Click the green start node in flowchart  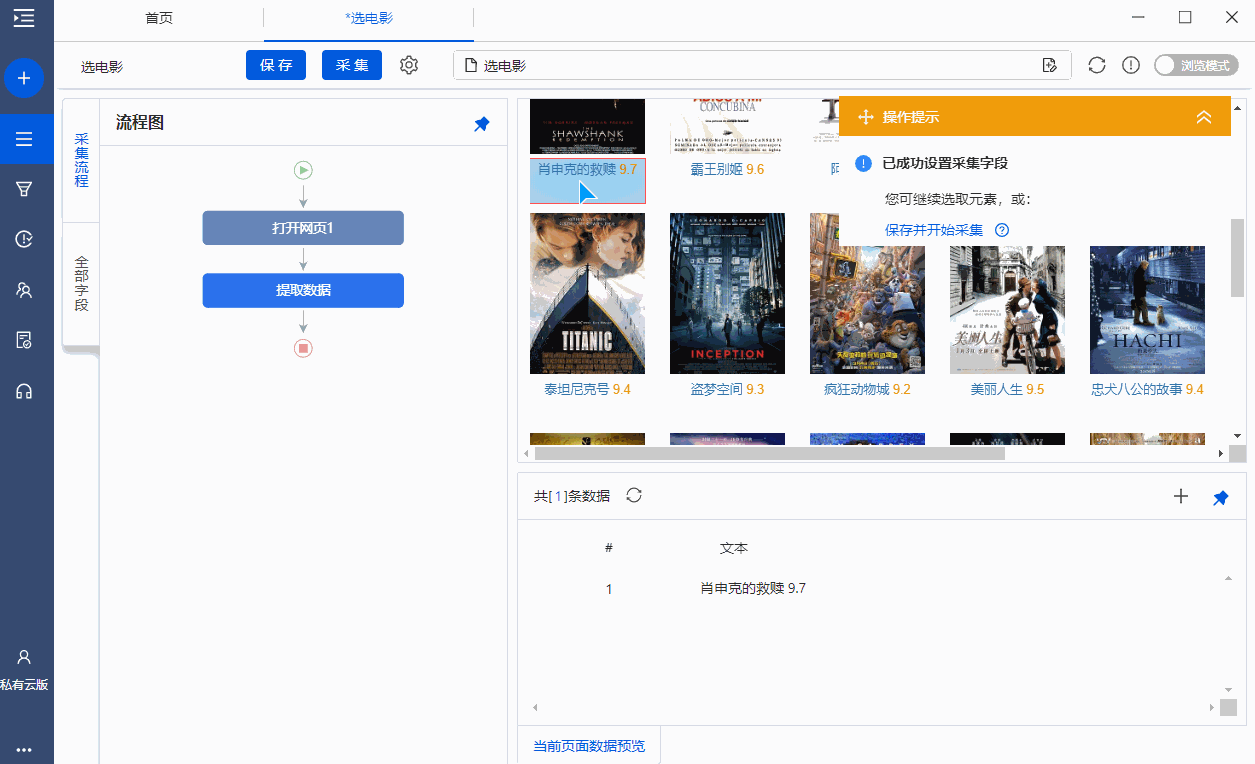click(x=303, y=170)
